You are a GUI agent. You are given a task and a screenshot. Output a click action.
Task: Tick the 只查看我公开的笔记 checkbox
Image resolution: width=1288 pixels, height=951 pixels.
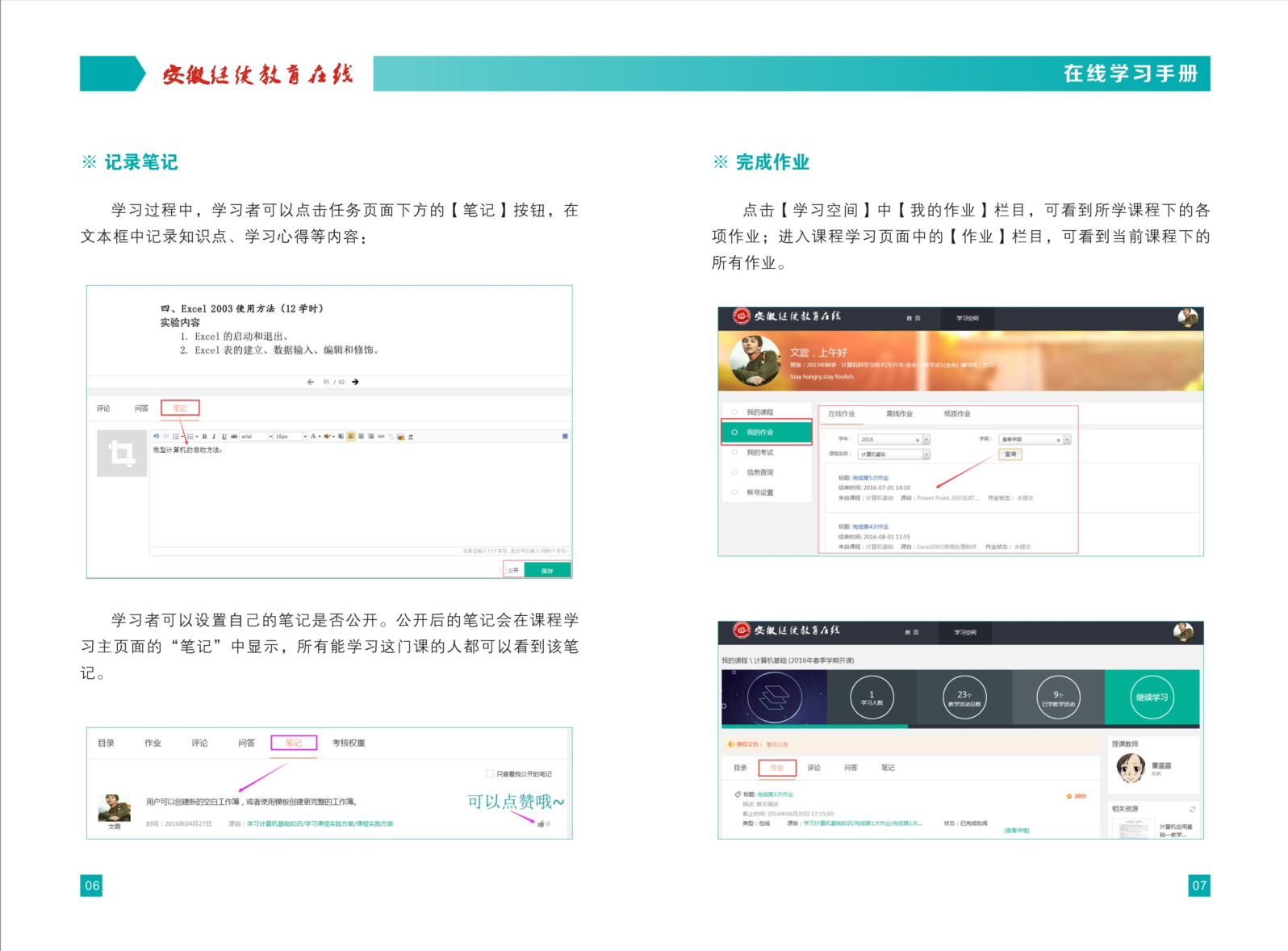click(x=491, y=773)
